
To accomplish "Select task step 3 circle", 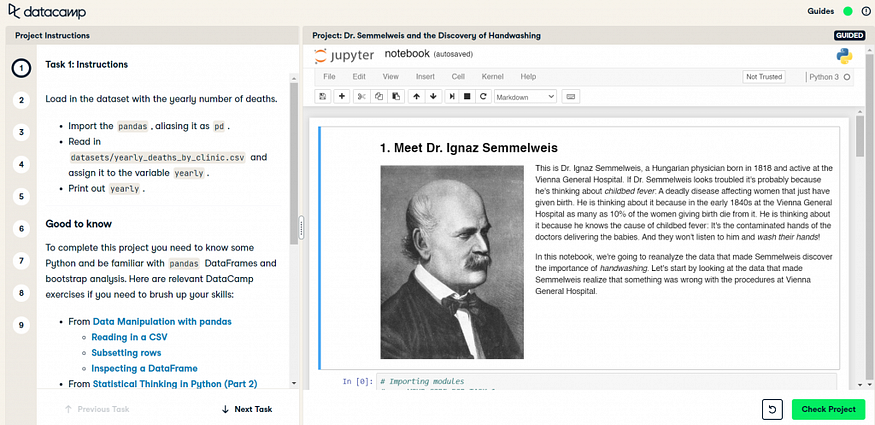I will 21,132.
